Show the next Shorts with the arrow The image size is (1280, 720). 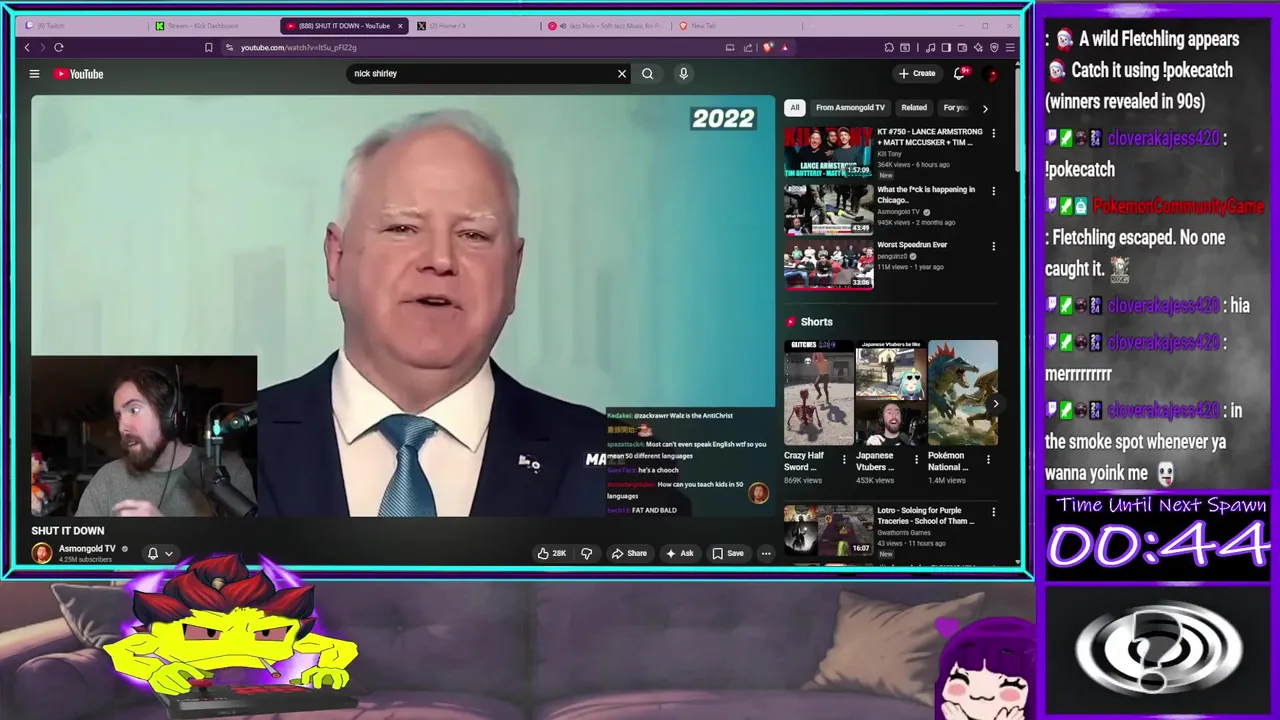(995, 404)
